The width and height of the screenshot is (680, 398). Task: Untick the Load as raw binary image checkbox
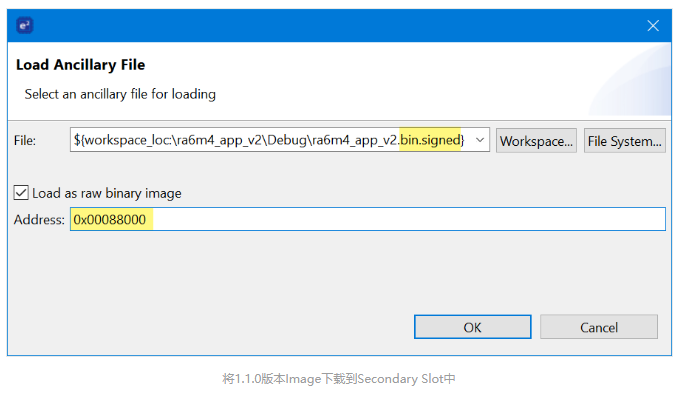click(21, 192)
